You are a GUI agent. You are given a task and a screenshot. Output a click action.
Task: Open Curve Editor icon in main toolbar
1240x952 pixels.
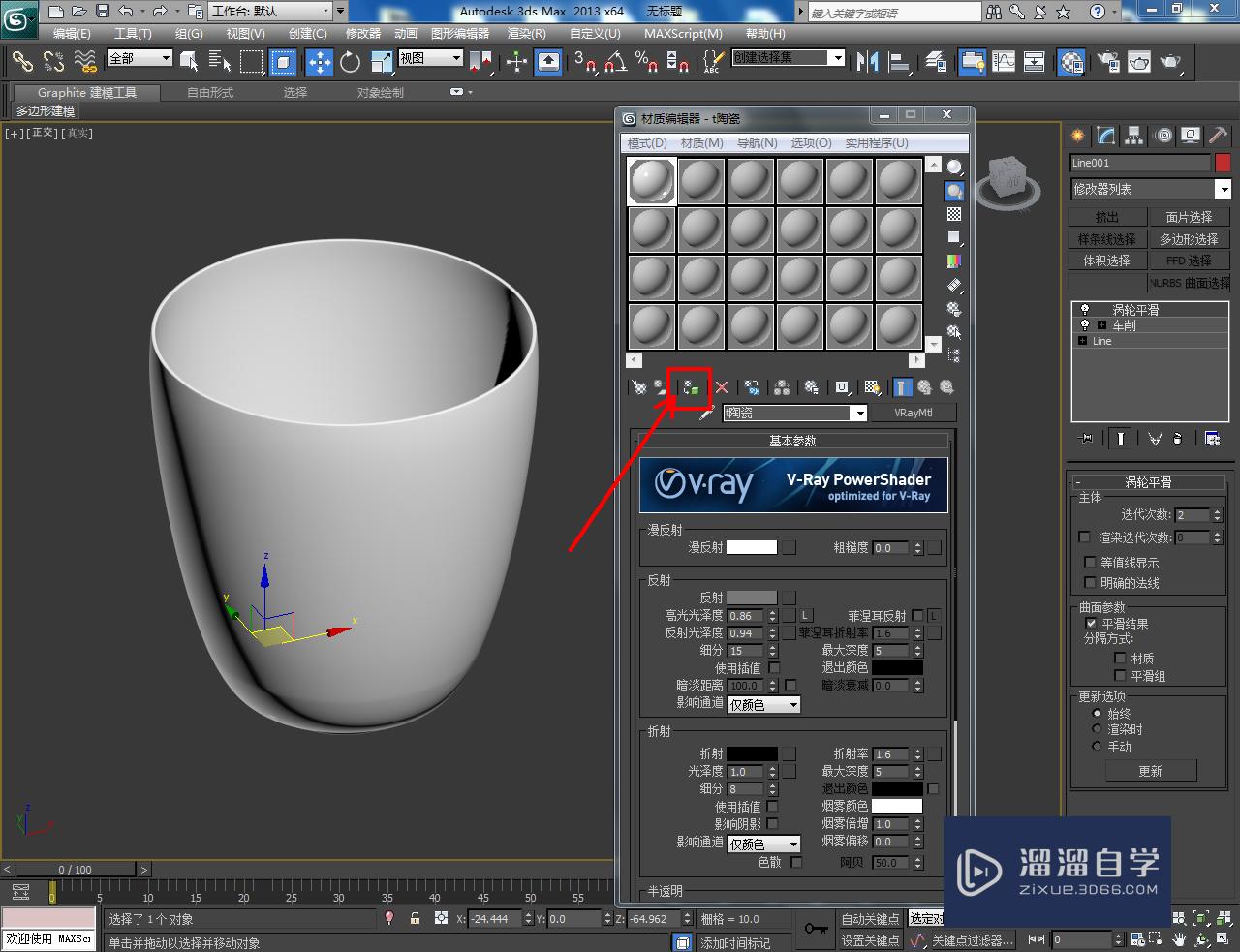pyautogui.click(x=1005, y=62)
